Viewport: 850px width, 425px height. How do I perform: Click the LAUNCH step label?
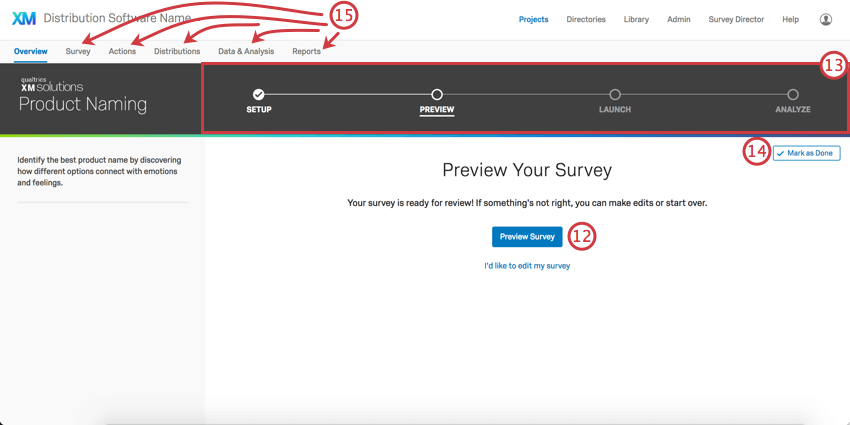coord(615,110)
